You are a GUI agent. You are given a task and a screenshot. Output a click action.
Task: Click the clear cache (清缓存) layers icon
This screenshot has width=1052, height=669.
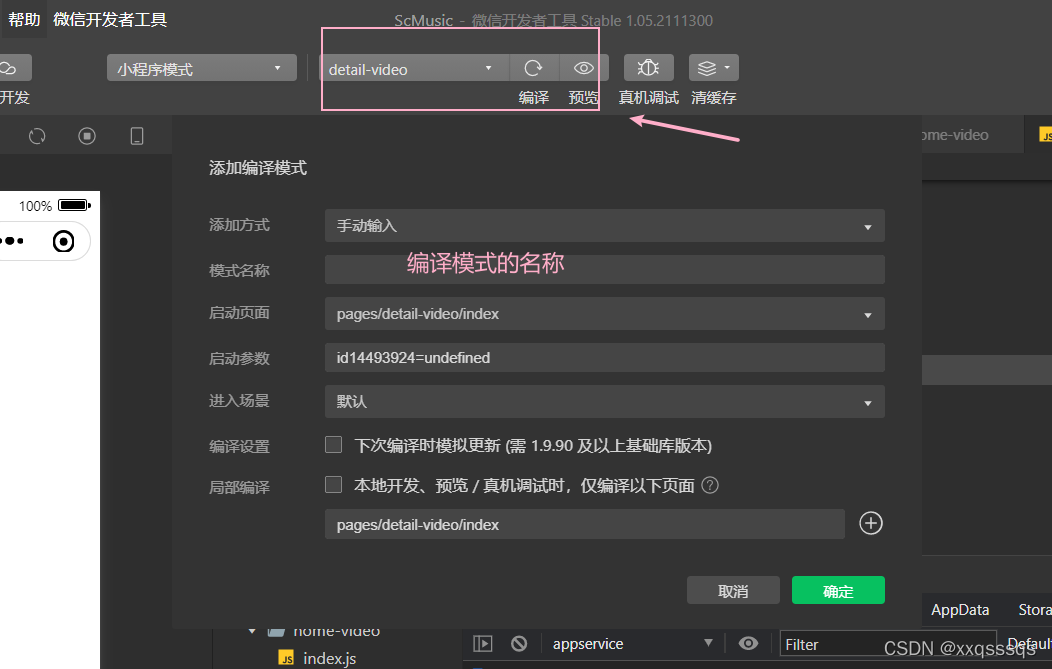pyautogui.click(x=707, y=68)
